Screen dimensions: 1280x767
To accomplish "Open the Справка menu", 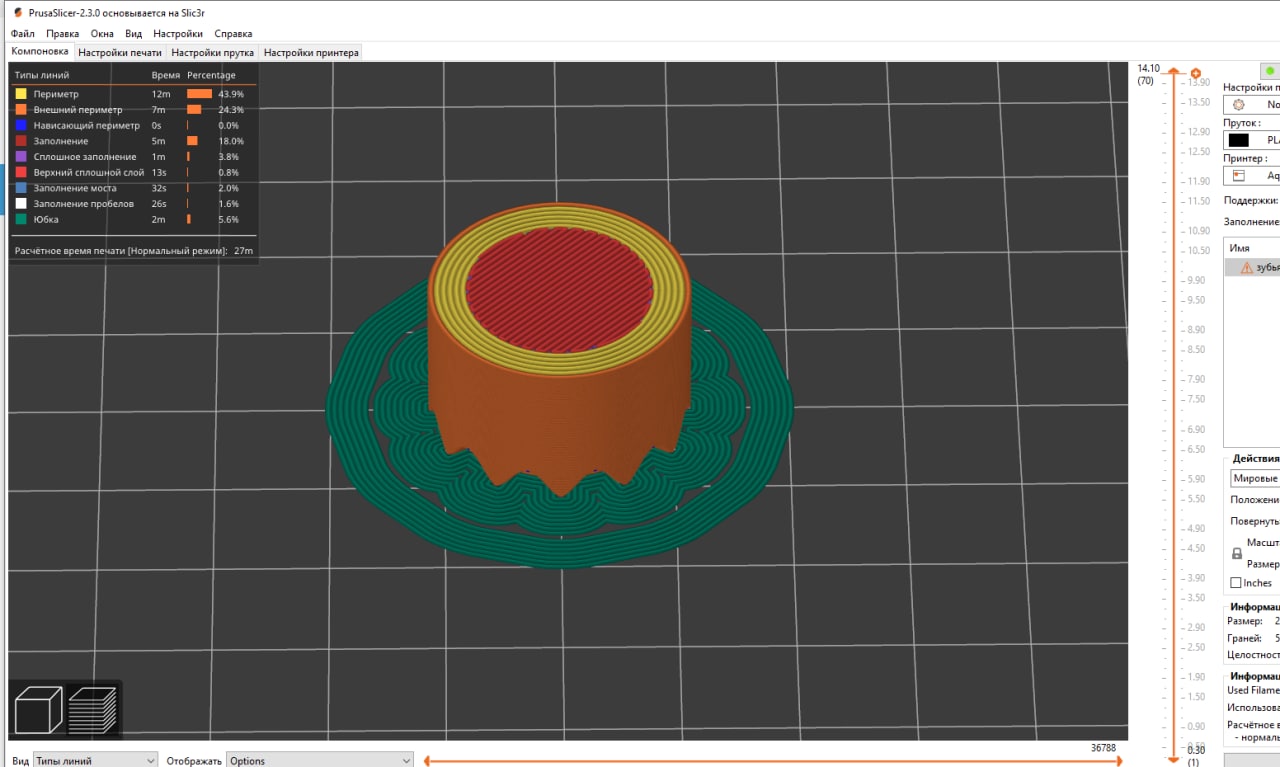I will 233,34.
